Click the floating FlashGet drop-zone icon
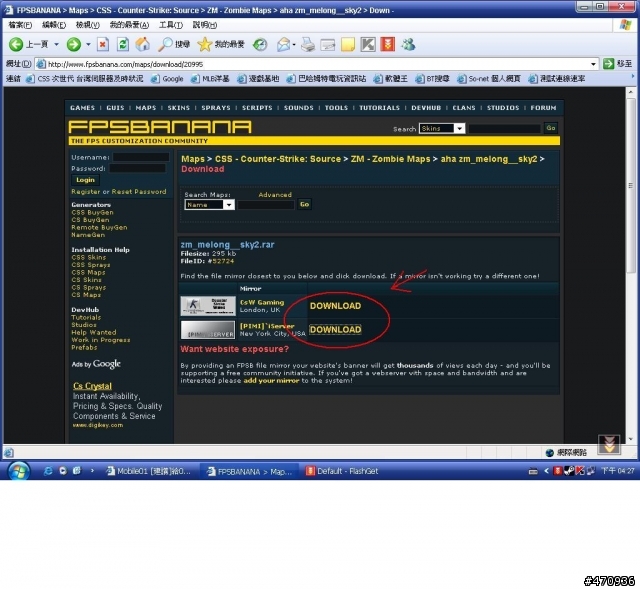 tap(609, 445)
